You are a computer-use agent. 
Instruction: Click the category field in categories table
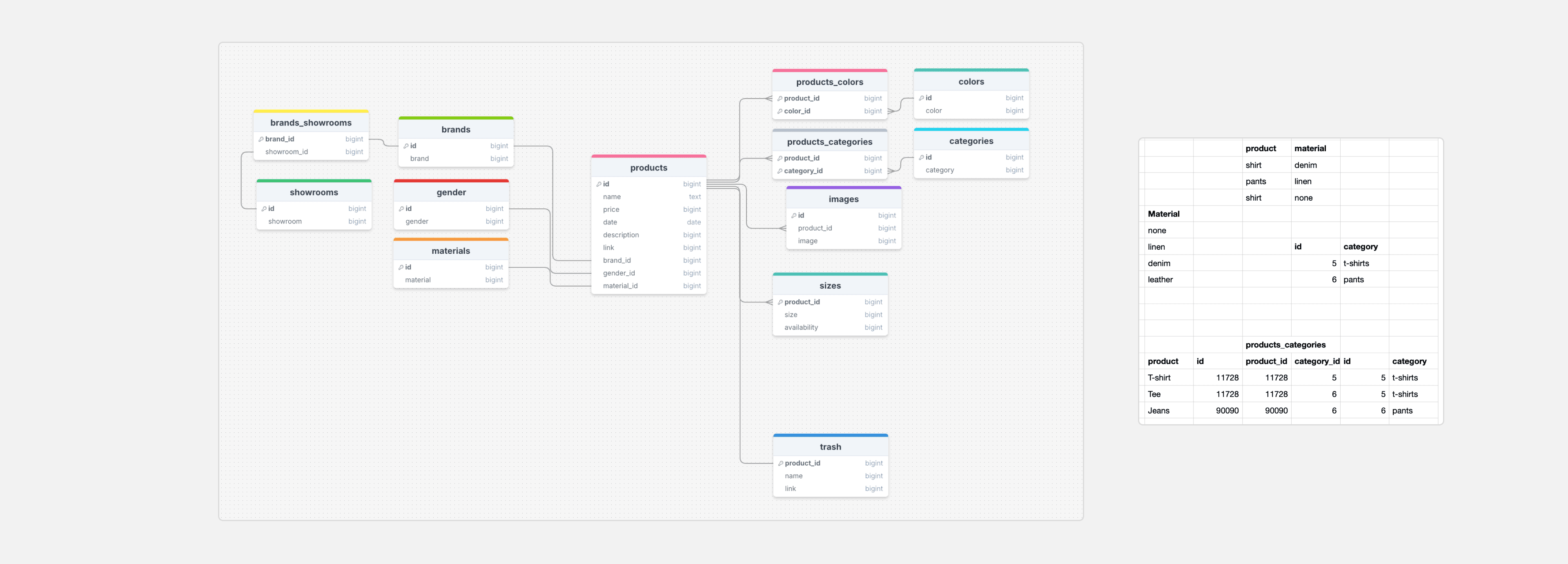click(x=971, y=170)
